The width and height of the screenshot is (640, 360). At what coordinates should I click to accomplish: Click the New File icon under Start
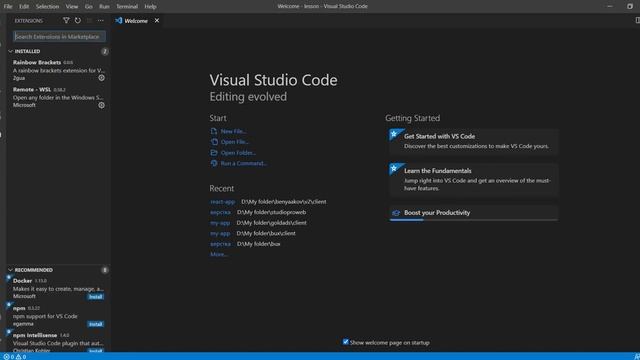[214, 131]
